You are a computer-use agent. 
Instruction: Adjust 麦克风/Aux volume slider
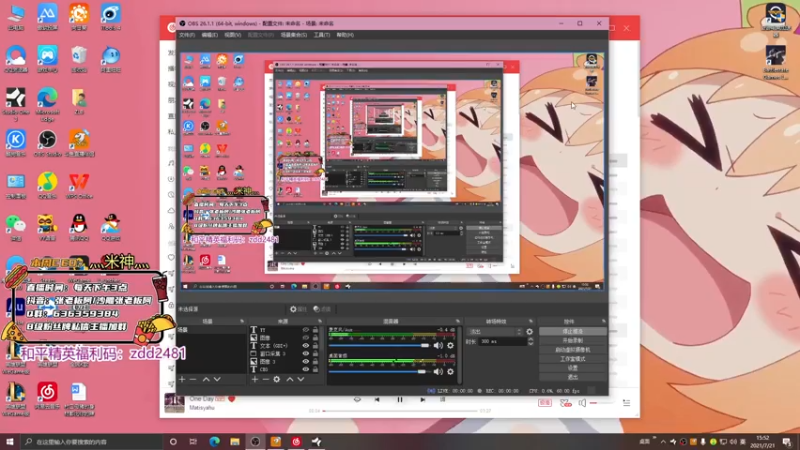(x=379, y=345)
